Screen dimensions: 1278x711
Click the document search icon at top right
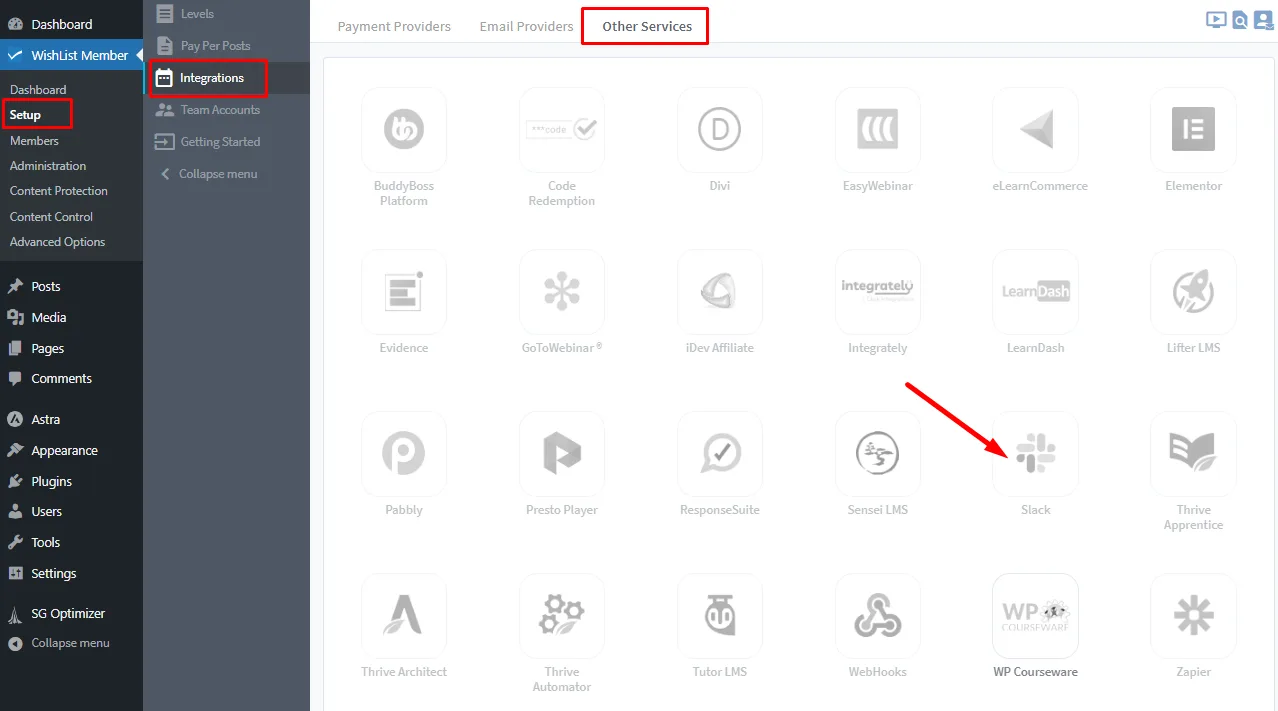tap(1240, 20)
